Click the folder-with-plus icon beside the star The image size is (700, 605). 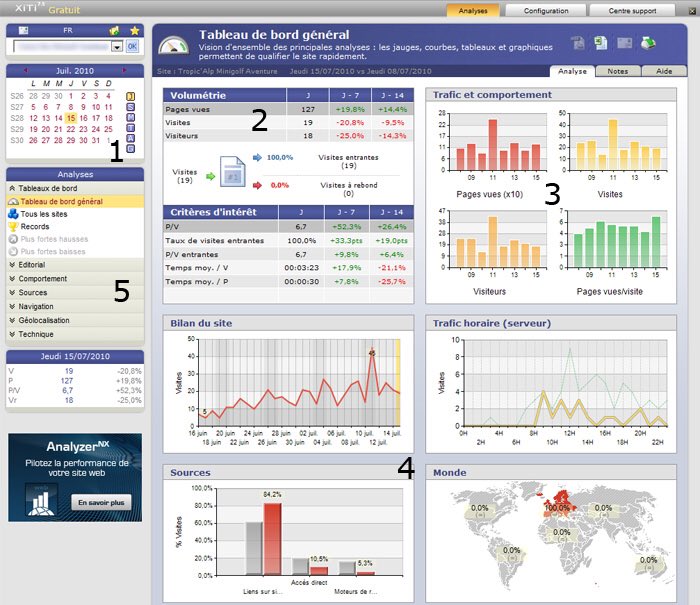point(115,30)
